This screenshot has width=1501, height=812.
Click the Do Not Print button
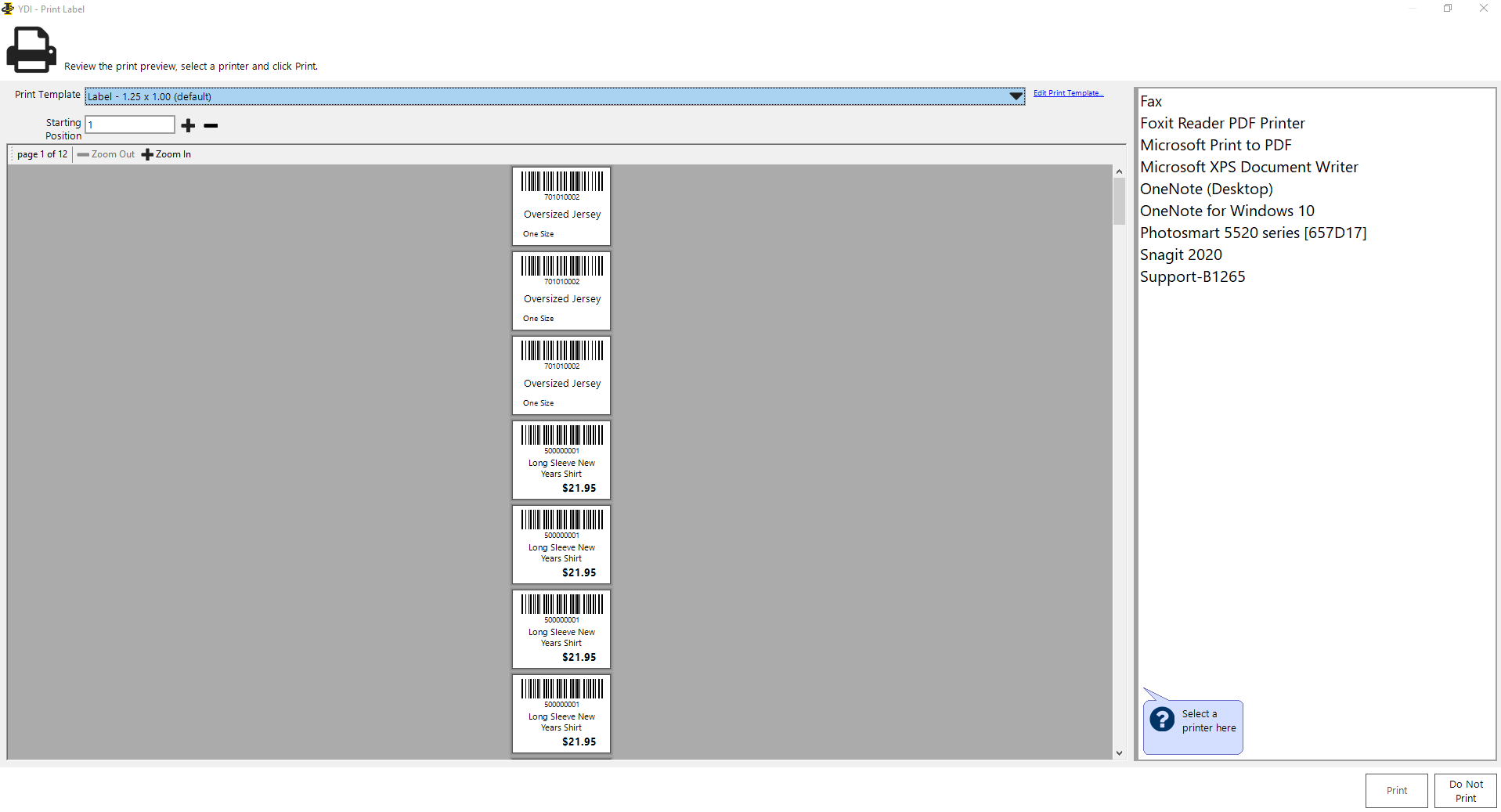point(1465,791)
